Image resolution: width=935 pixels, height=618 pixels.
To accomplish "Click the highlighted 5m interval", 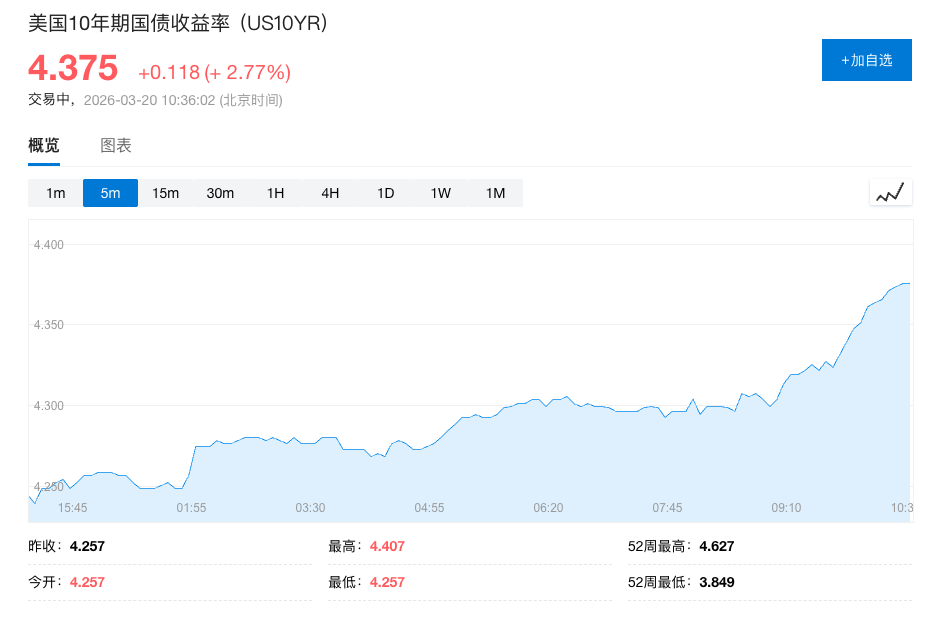I will 109,192.
